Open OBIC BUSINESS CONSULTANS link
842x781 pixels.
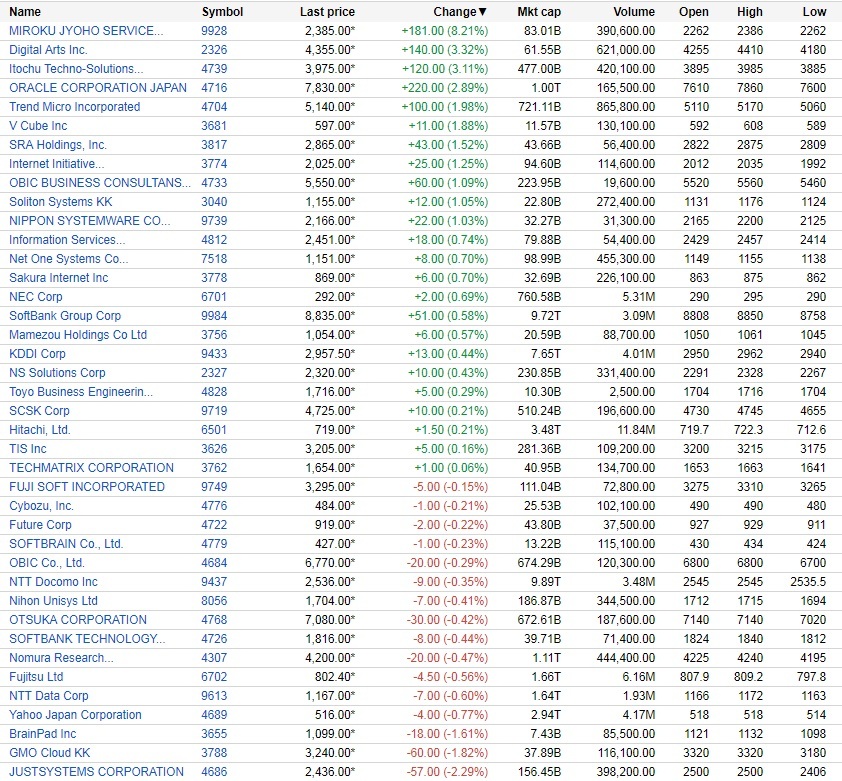coord(100,183)
